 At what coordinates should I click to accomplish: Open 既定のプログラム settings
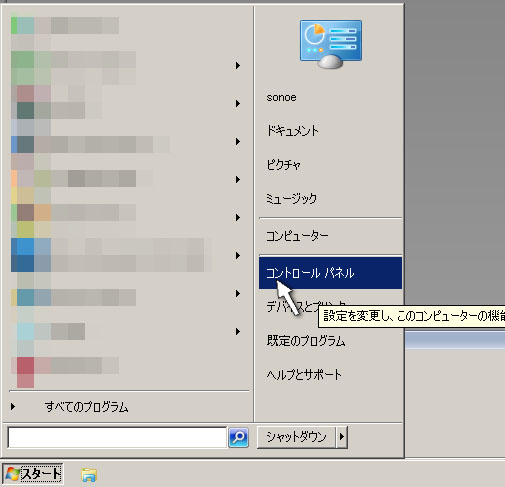(306, 341)
